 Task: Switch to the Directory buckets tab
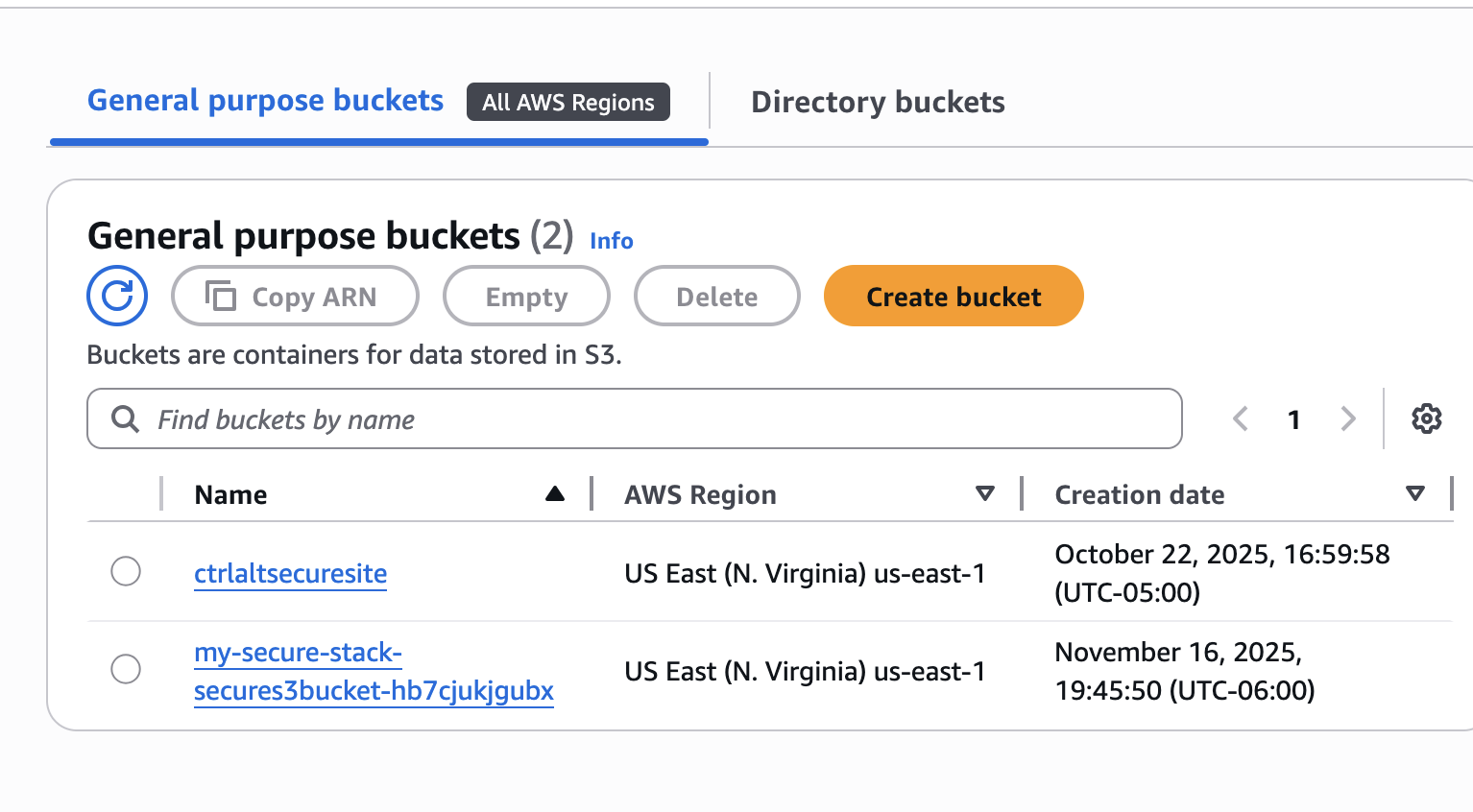tap(877, 102)
